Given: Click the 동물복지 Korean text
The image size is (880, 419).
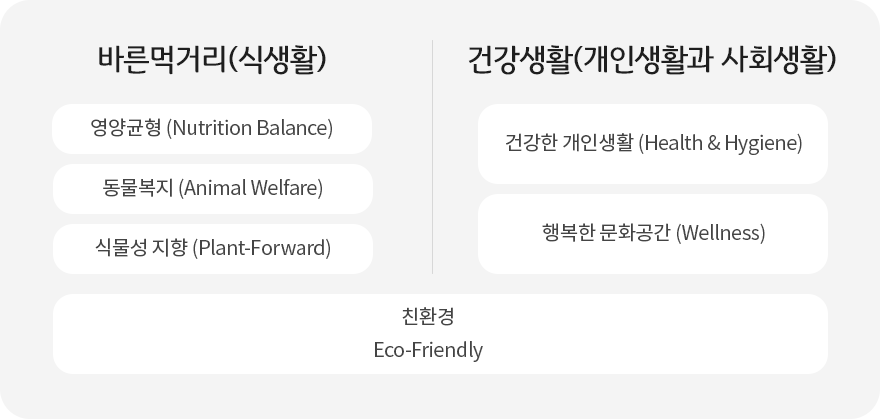Looking at the screenshot, I should pos(138,188).
